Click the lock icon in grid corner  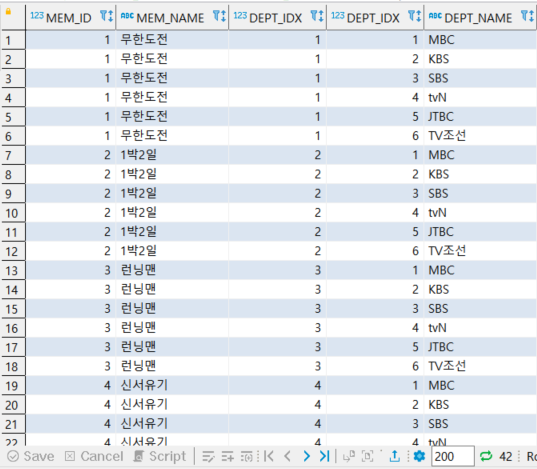(8, 12)
